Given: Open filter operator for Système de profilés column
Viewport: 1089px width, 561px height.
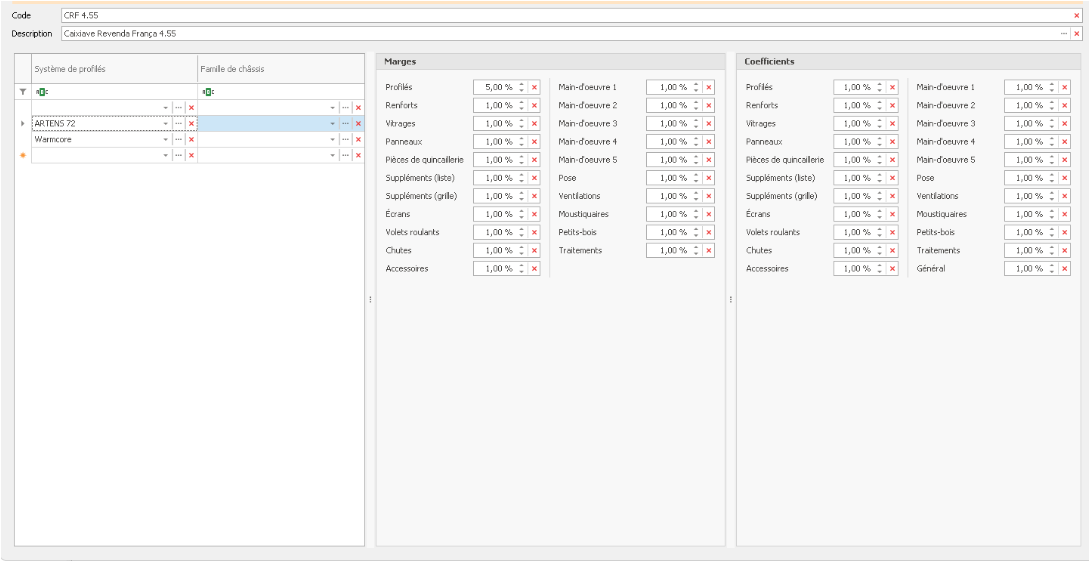Looking at the screenshot, I should 41,92.
